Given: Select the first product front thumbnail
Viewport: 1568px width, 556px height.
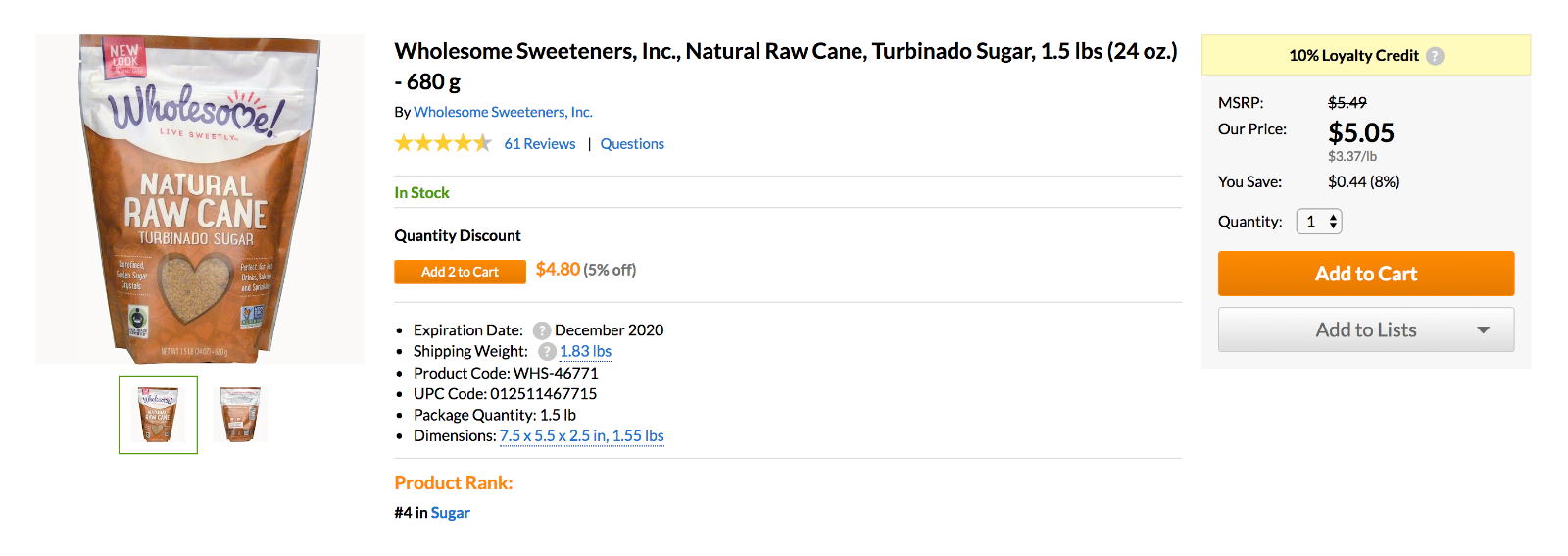Looking at the screenshot, I should [158, 415].
